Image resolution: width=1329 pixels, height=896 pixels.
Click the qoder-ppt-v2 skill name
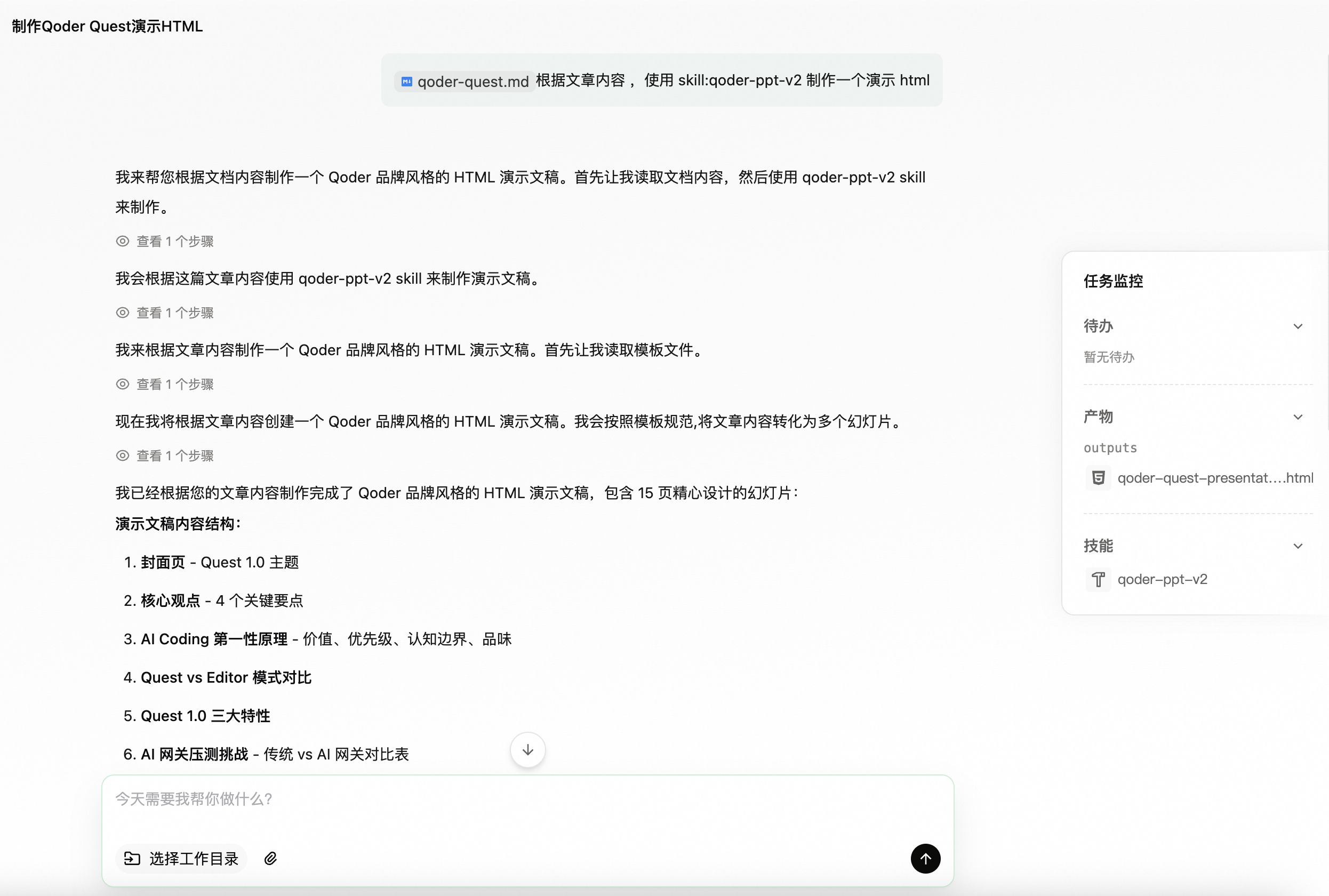click(1162, 579)
